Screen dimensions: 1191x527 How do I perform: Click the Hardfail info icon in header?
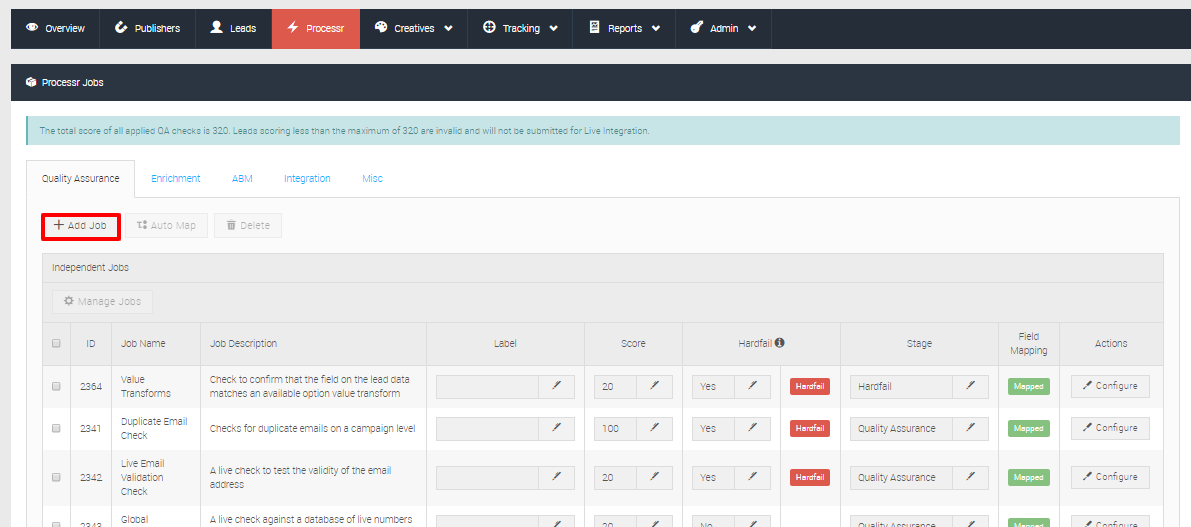pyautogui.click(x=779, y=343)
